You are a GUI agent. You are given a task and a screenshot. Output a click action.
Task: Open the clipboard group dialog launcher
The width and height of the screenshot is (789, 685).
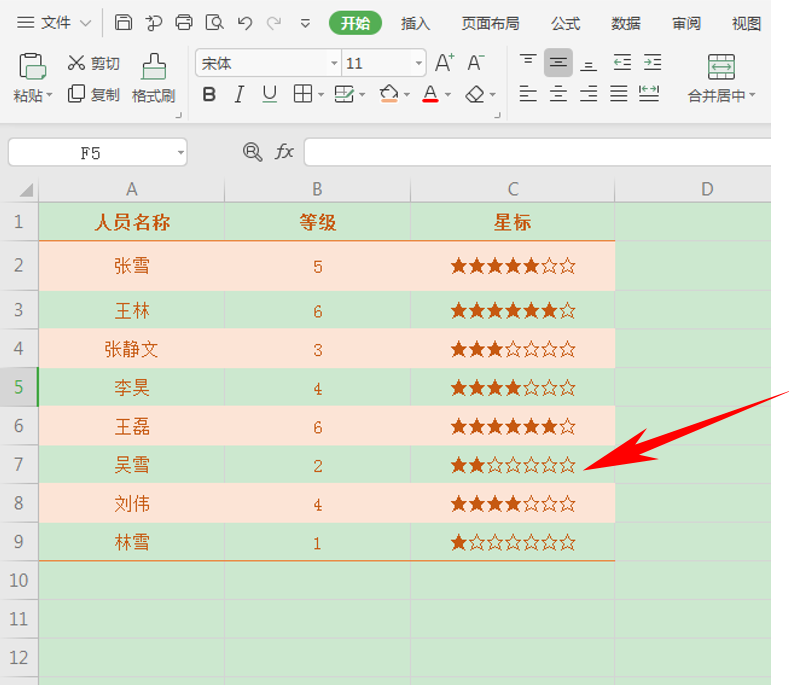click(178, 115)
